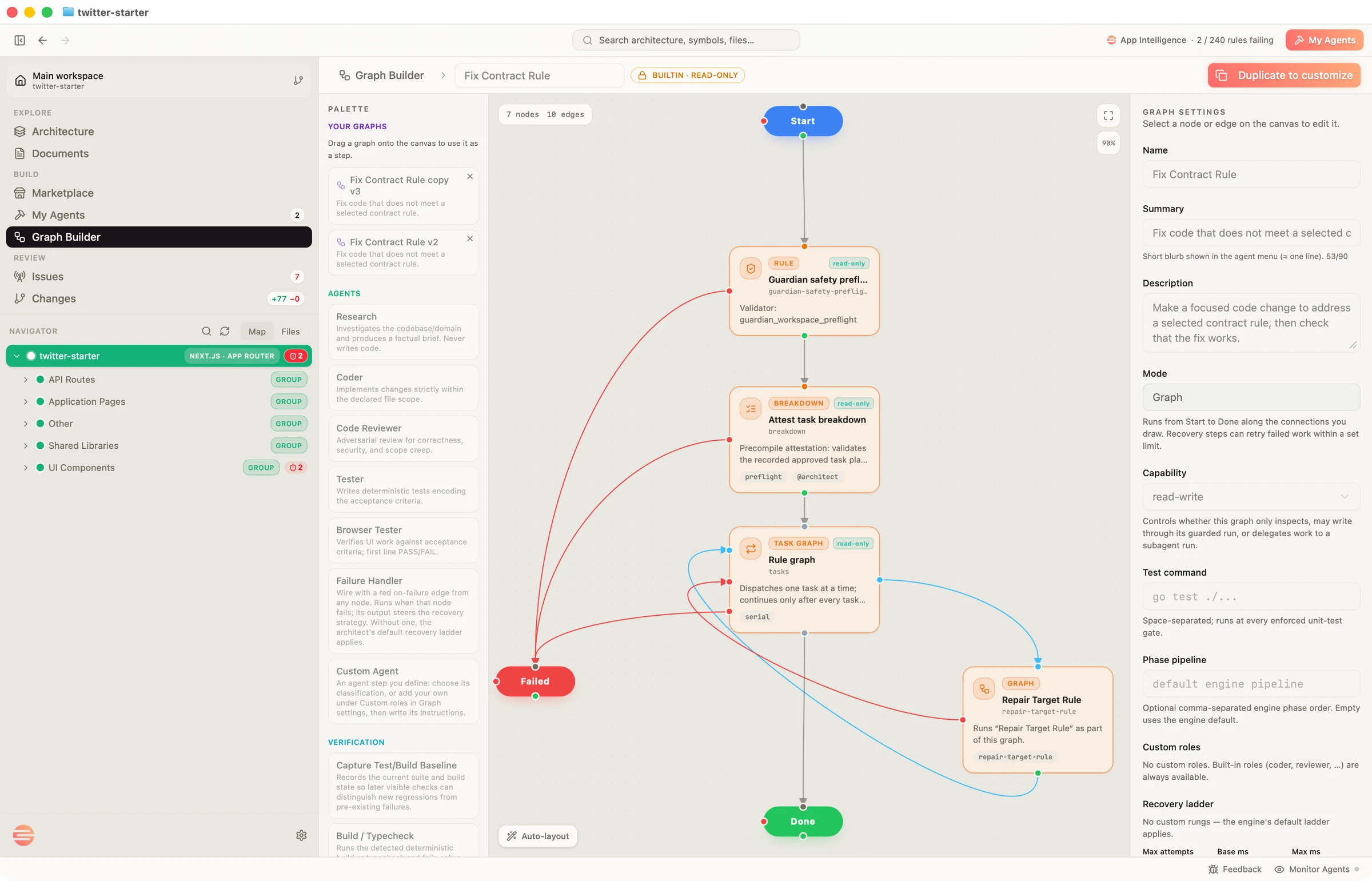Remove Fix Contract Rule copy v3 graph

[x=469, y=176]
